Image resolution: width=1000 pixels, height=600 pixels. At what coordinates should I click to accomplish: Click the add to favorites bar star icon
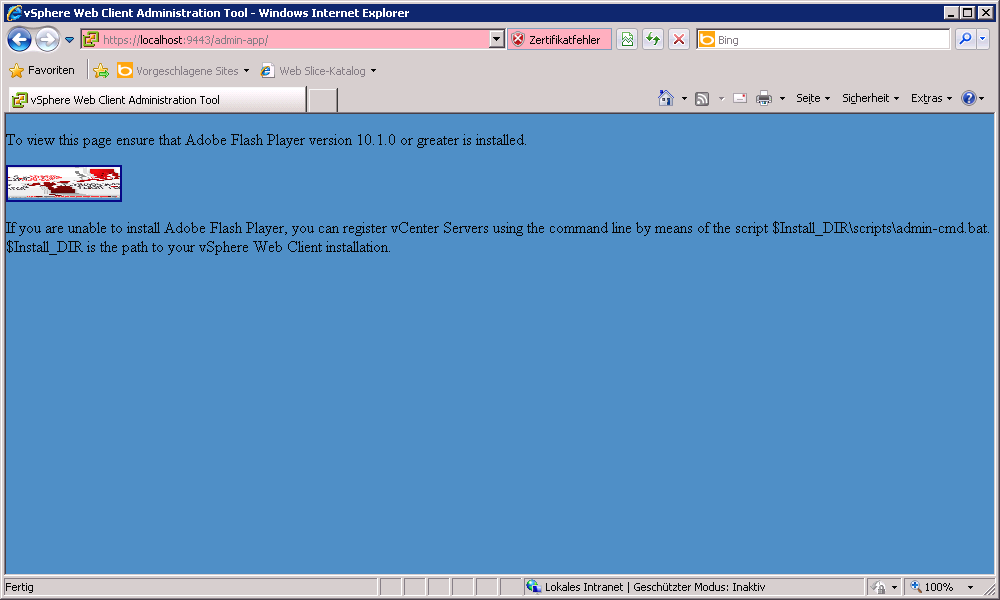[x=100, y=71]
